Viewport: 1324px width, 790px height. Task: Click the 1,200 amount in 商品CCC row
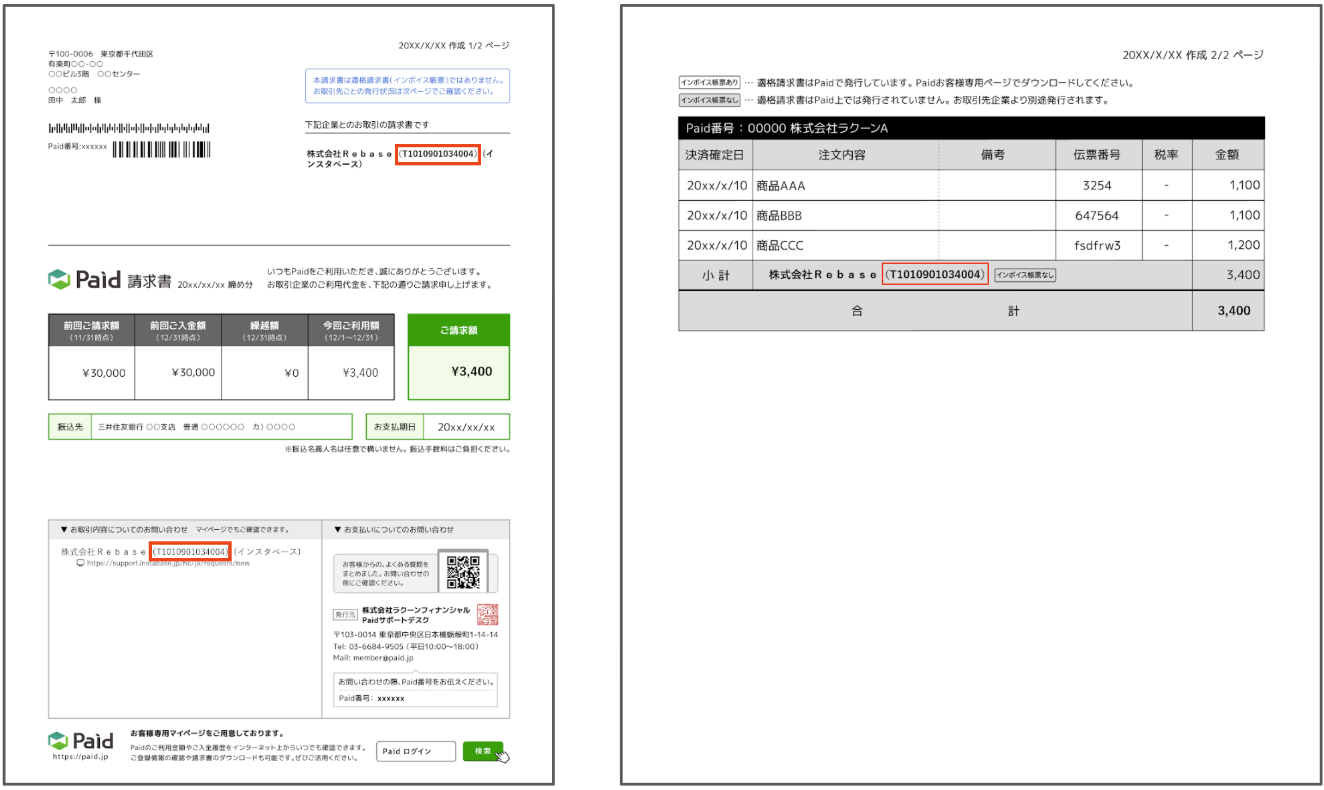tap(1244, 245)
